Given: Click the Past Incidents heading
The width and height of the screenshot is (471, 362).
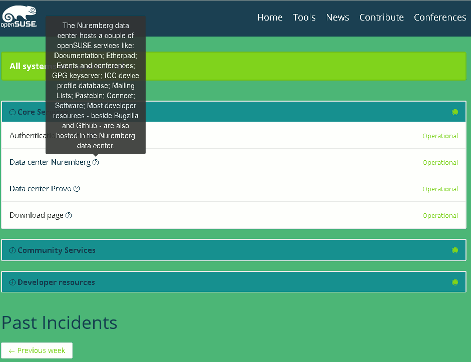Looking at the screenshot, I should (x=59, y=322).
